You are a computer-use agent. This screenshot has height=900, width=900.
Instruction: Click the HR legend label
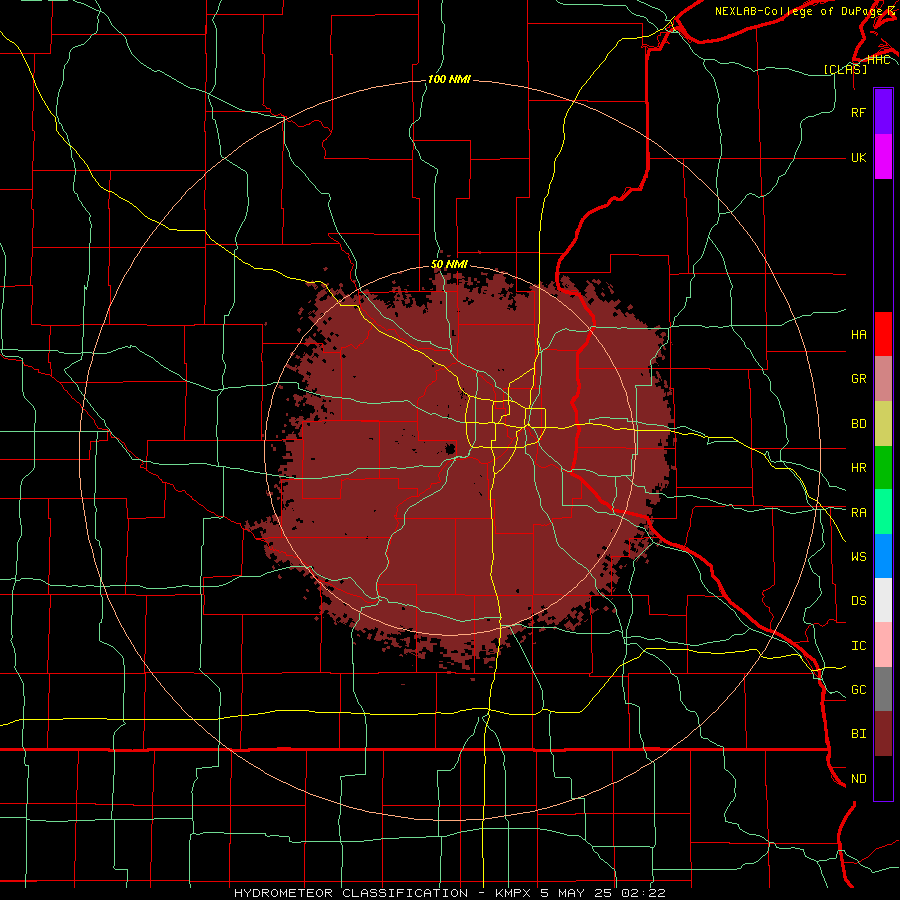pyautogui.click(x=858, y=468)
